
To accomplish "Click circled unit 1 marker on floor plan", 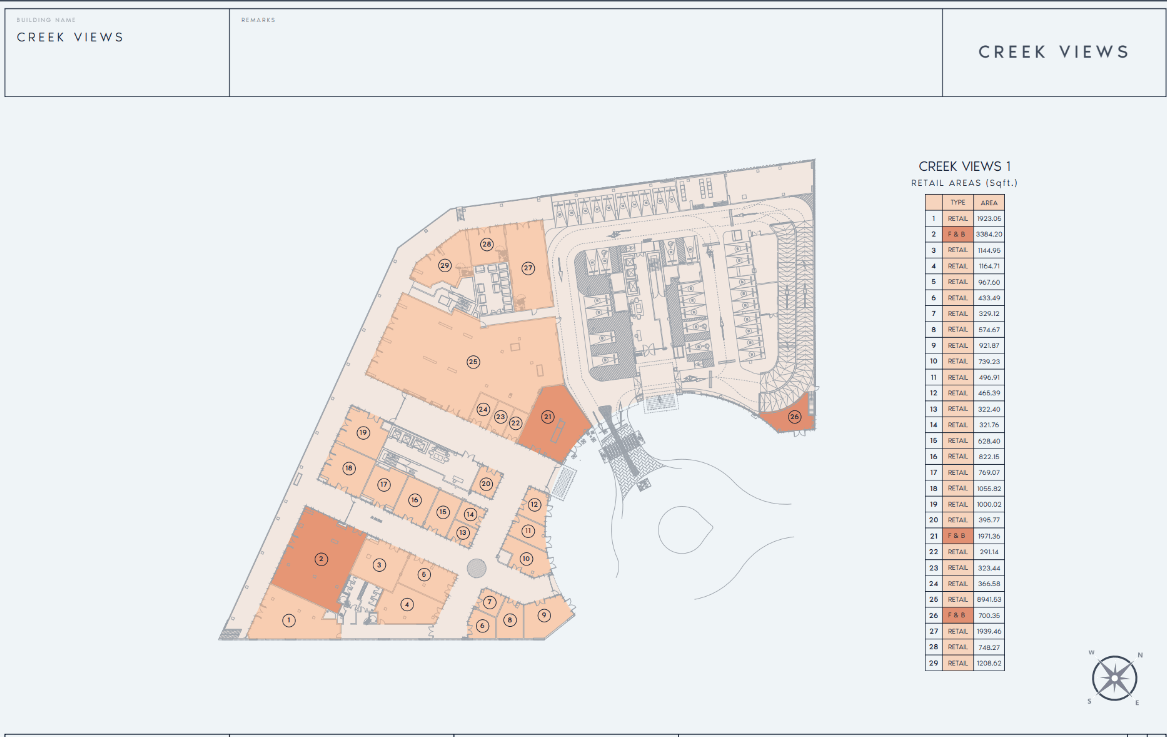I will tap(289, 620).
